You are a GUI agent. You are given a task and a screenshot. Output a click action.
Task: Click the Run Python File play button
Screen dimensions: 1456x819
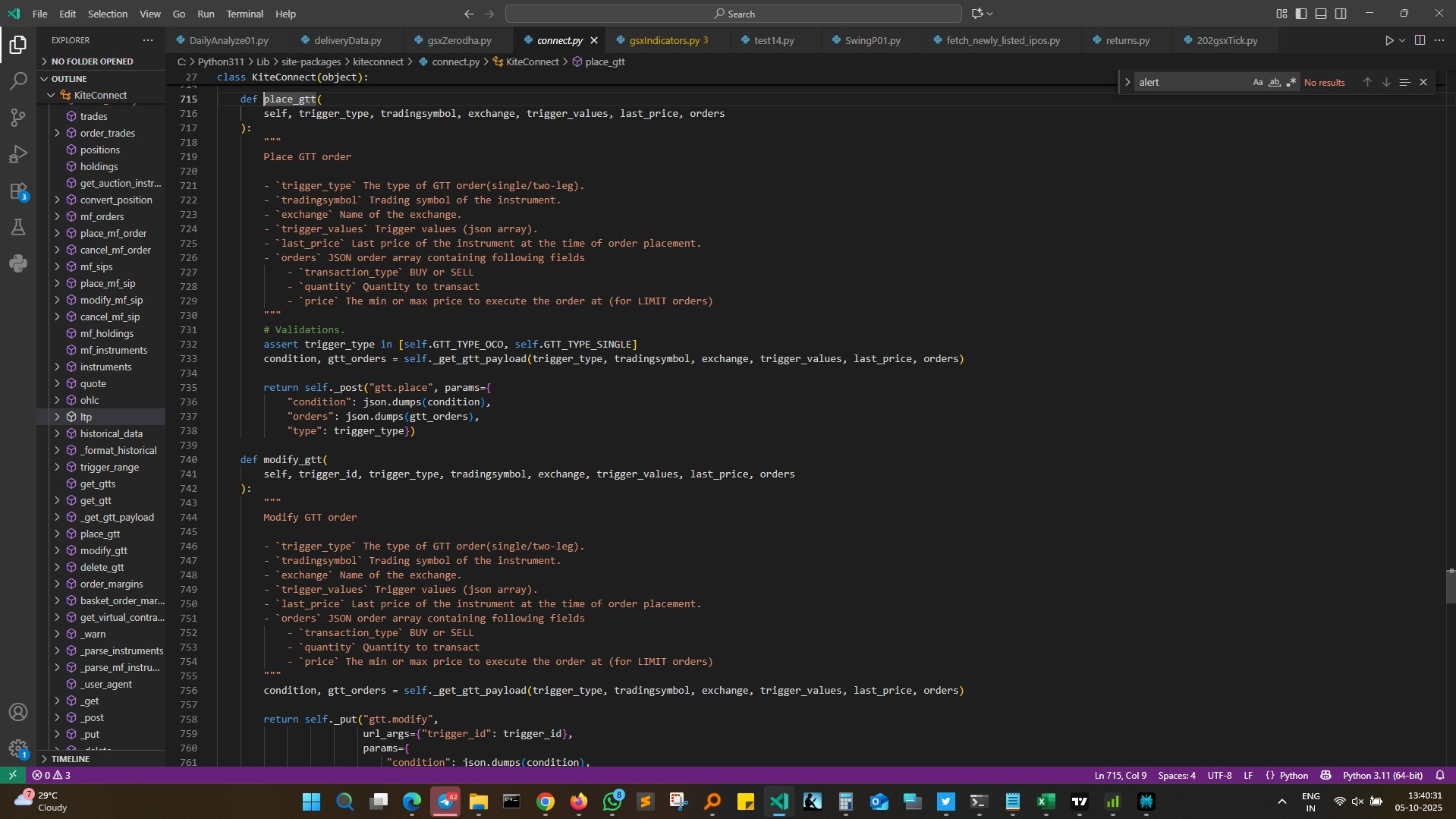1388,40
